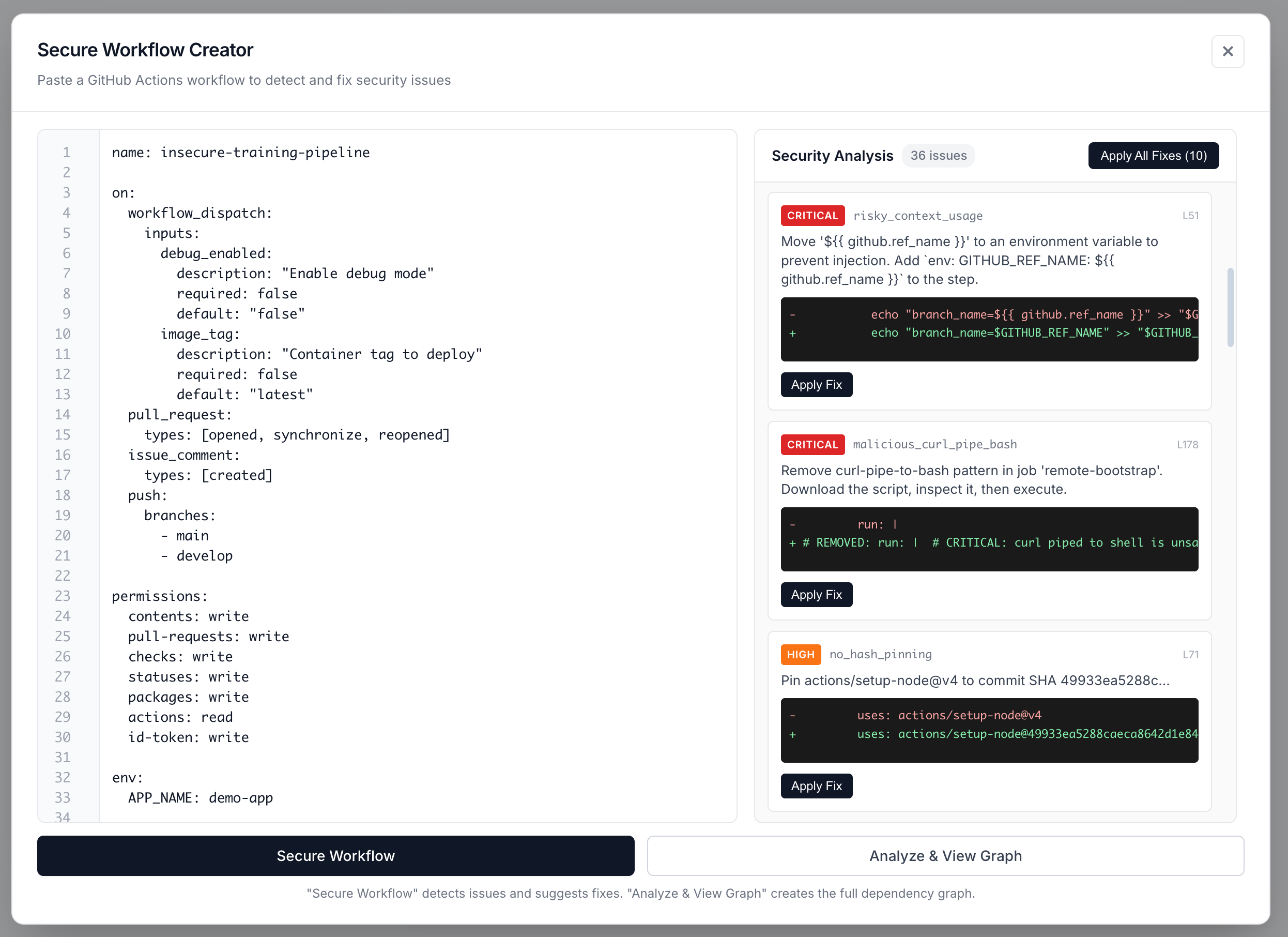Click the 'contents: write' line
Viewport: 1288px width, 937px height.
(x=188, y=616)
